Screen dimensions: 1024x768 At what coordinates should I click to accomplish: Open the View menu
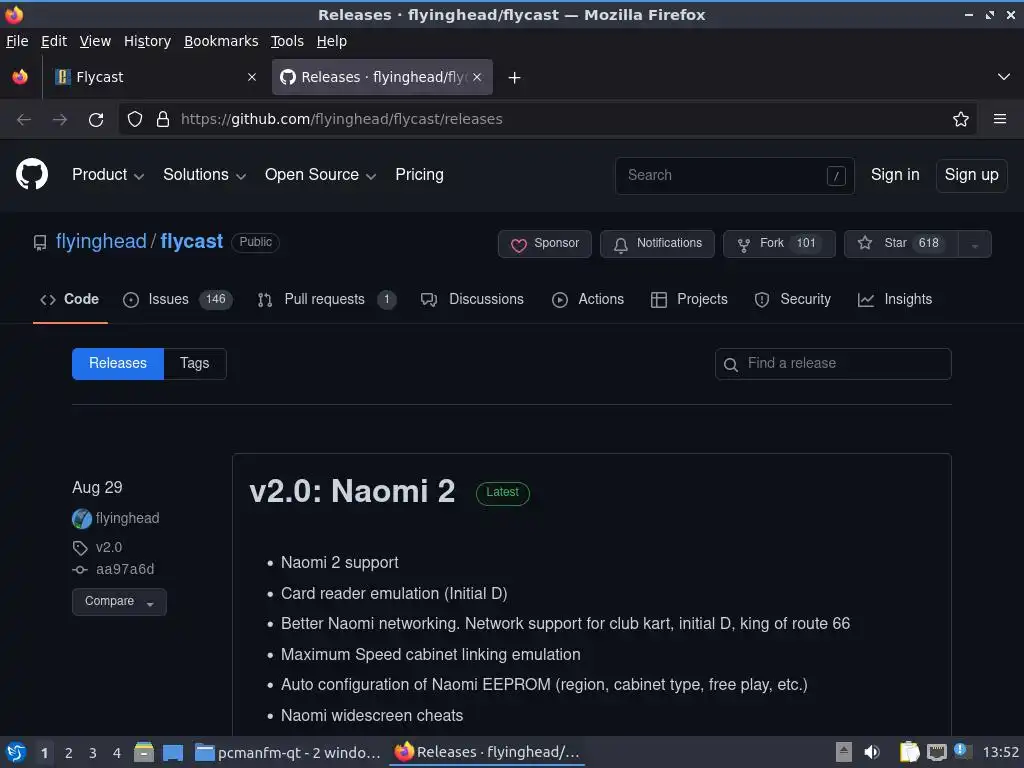[95, 41]
